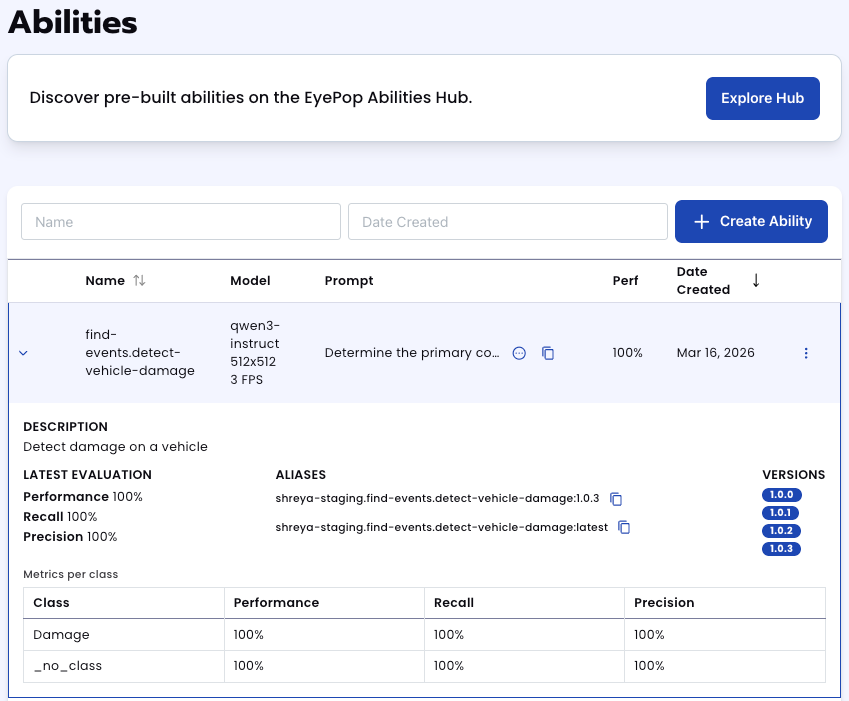This screenshot has width=849, height=701.
Task: Focus the Date Created filter field
Action: (507, 222)
